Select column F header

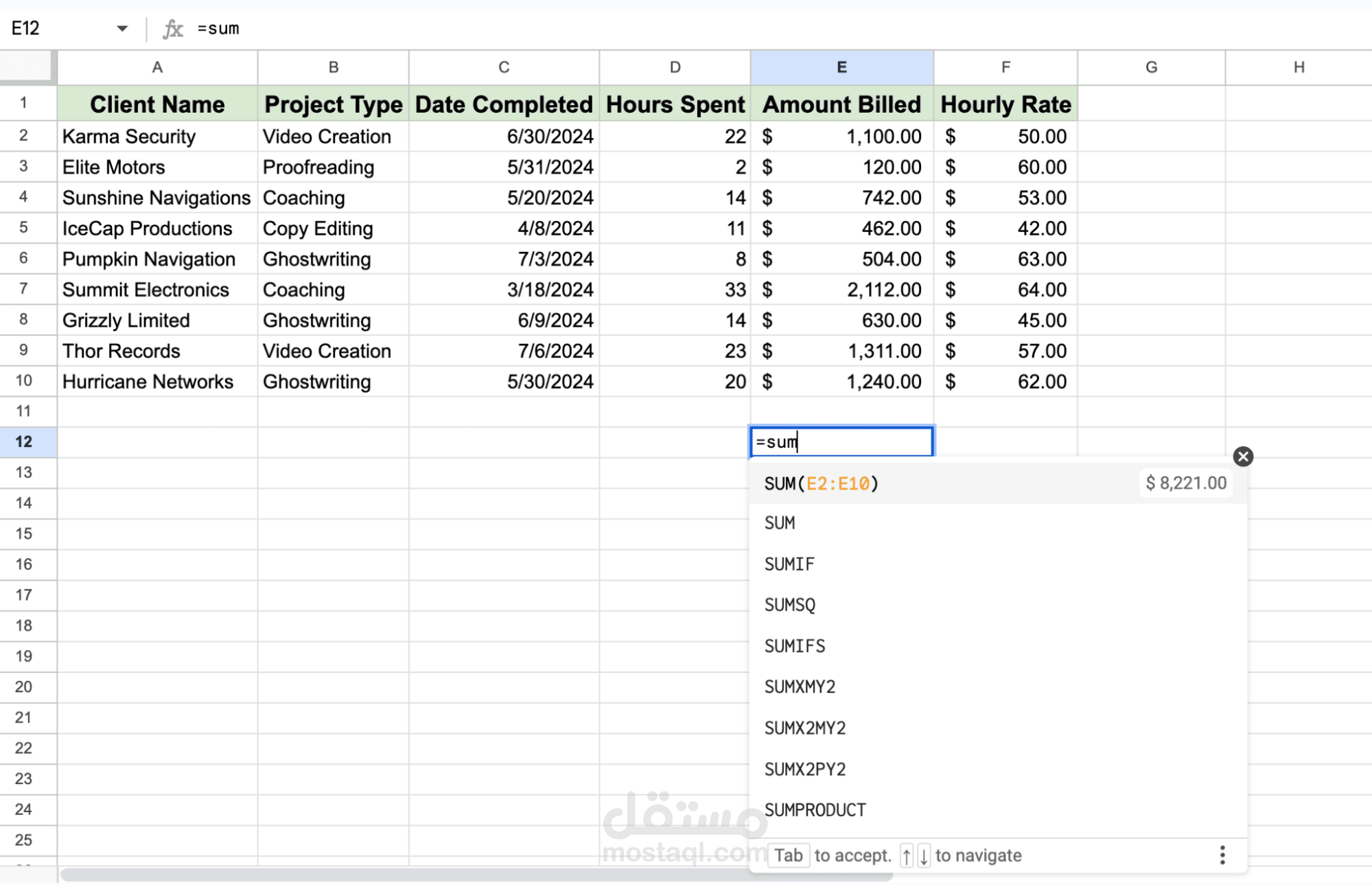pos(1005,67)
